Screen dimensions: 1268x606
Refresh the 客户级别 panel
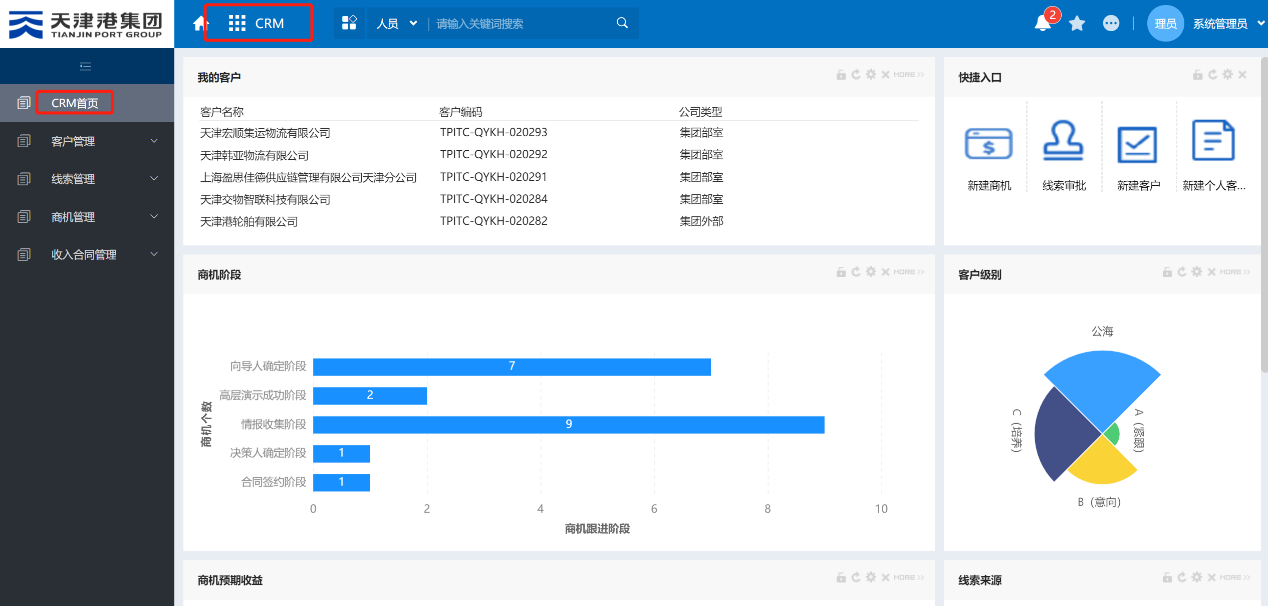[1182, 272]
